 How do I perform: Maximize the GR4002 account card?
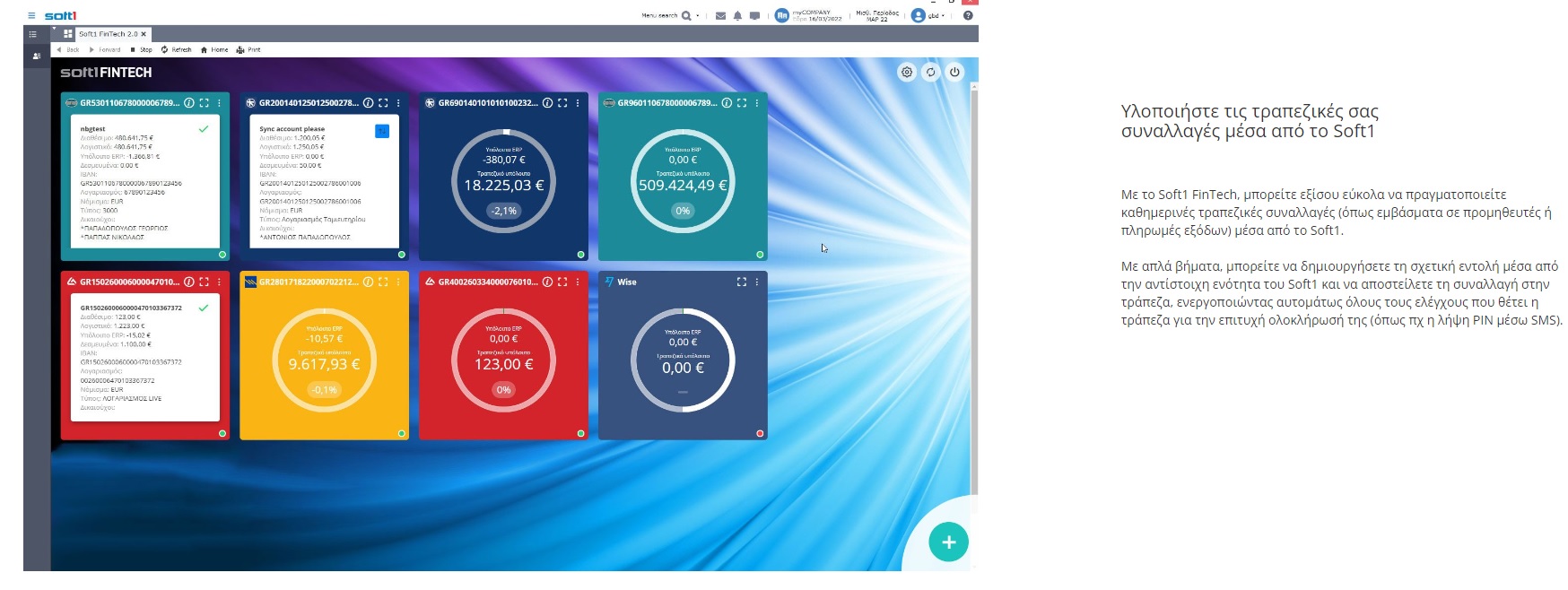[562, 282]
